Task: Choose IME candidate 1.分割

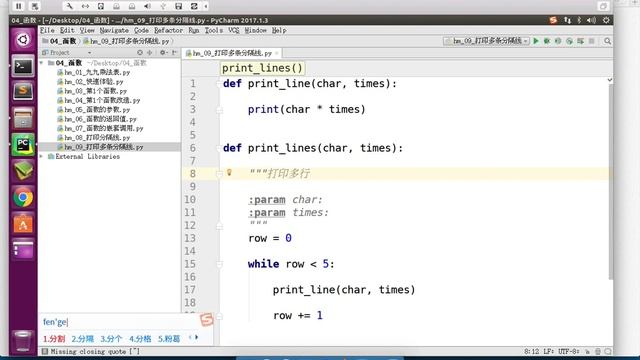Action: 54,339
